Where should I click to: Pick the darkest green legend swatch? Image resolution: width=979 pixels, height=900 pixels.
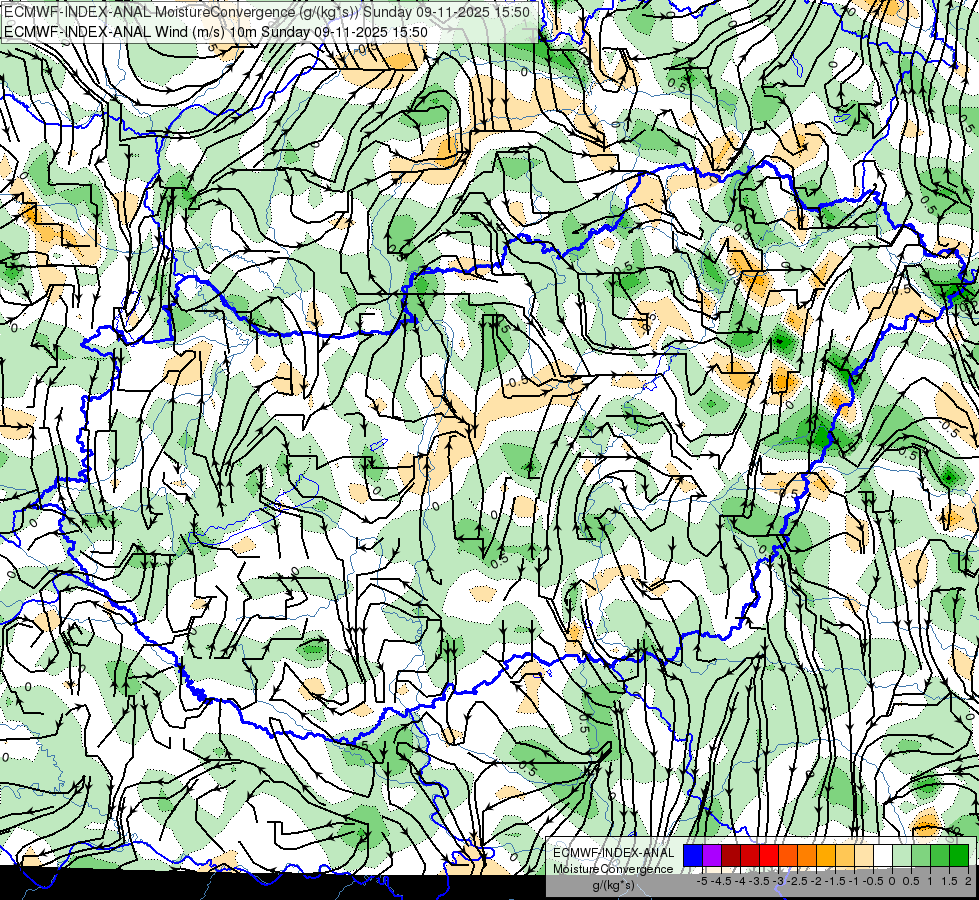(959, 856)
